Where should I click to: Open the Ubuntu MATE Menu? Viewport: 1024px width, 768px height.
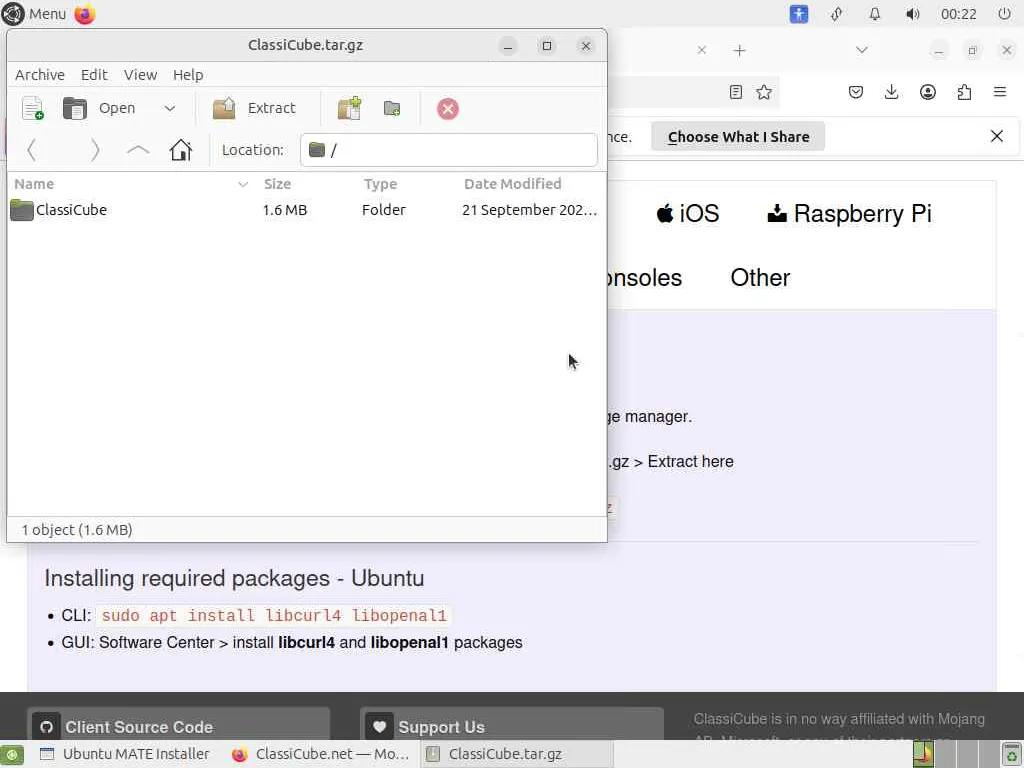35,14
